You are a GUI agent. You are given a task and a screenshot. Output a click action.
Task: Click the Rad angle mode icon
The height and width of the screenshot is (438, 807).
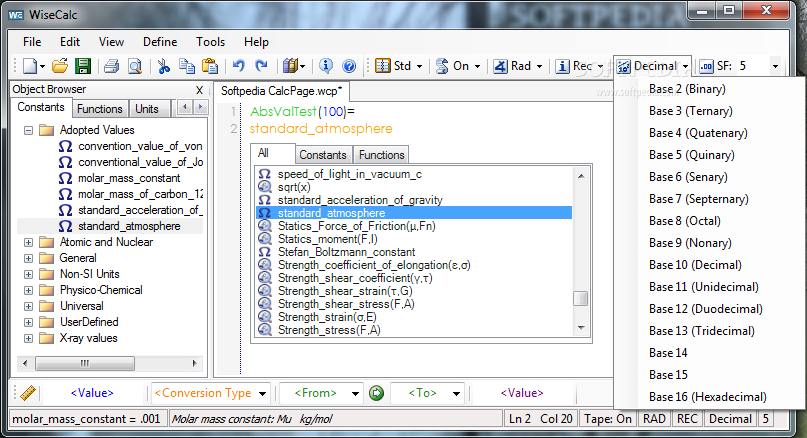(500, 66)
